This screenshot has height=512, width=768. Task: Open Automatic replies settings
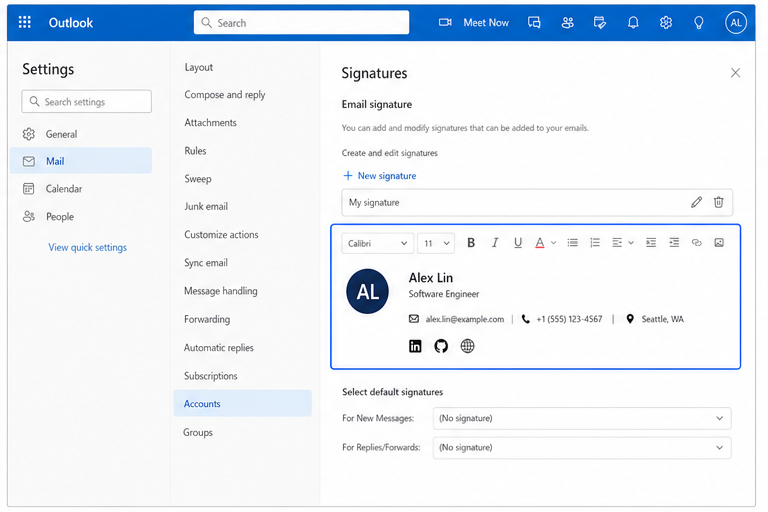pyautogui.click(x=218, y=347)
